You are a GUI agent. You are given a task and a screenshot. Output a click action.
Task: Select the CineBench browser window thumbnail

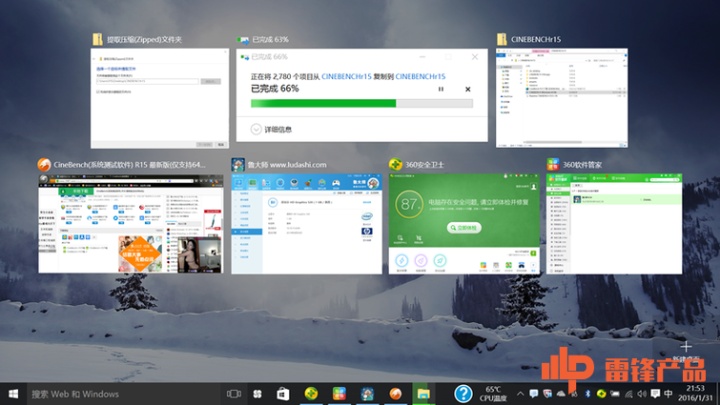pyautogui.click(x=131, y=223)
